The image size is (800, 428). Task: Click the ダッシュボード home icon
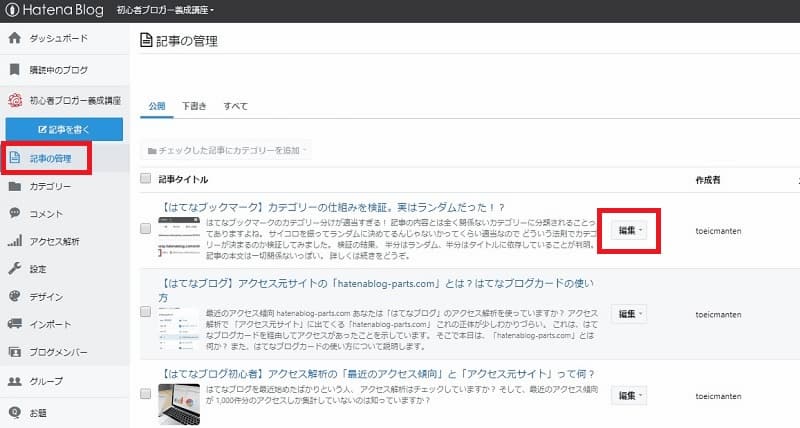15,38
